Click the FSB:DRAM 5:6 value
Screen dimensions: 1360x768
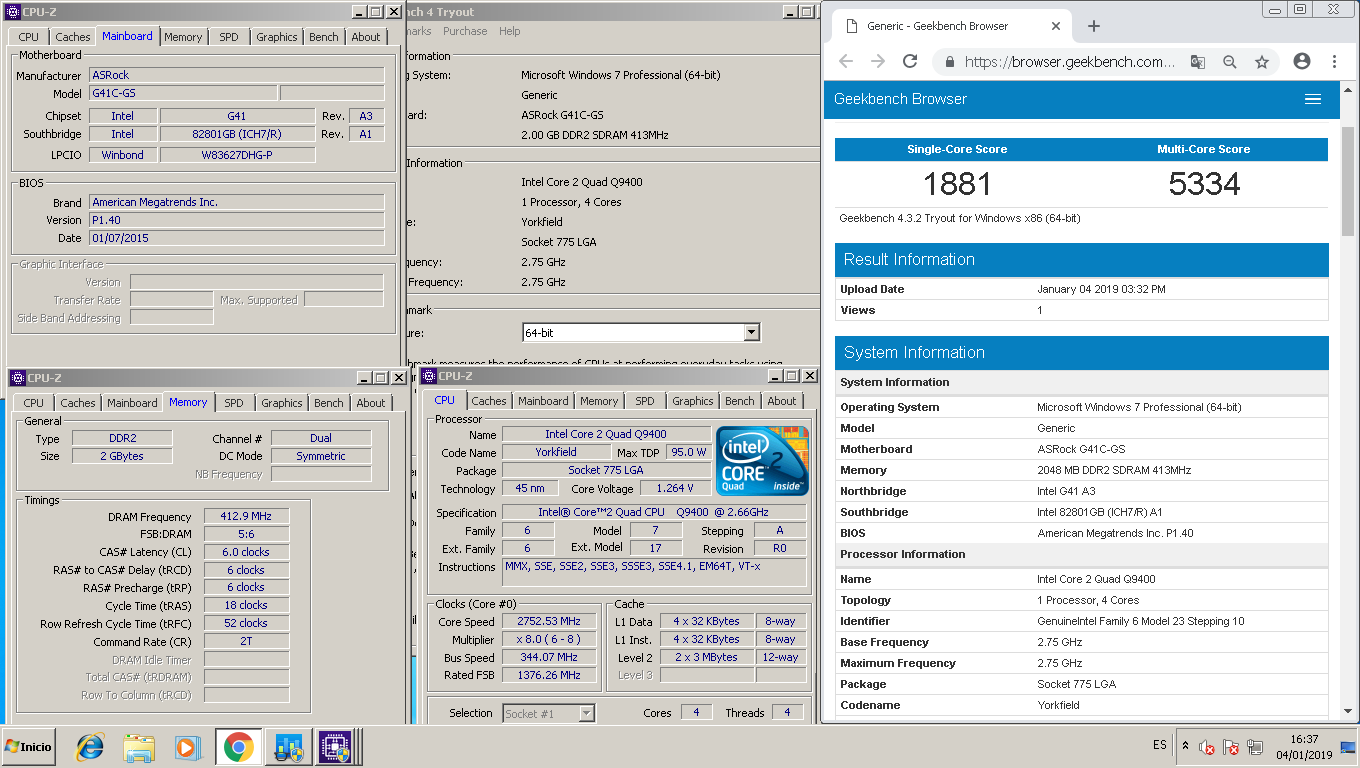pyautogui.click(x=246, y=534)
